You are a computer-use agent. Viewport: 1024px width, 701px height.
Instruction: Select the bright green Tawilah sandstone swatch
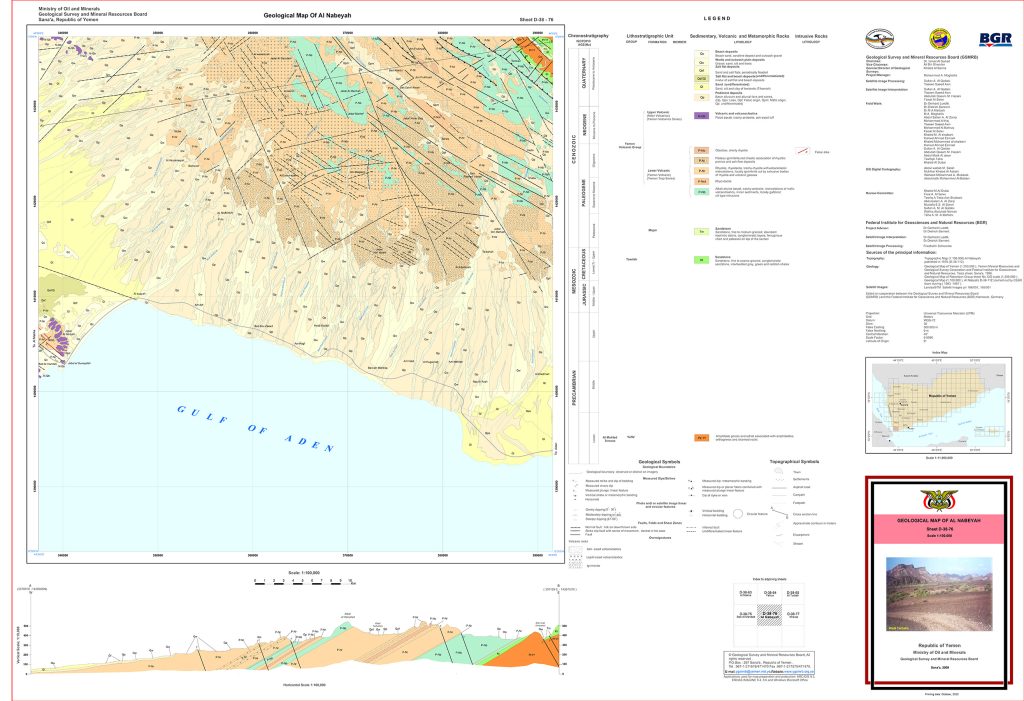[702, 259]
